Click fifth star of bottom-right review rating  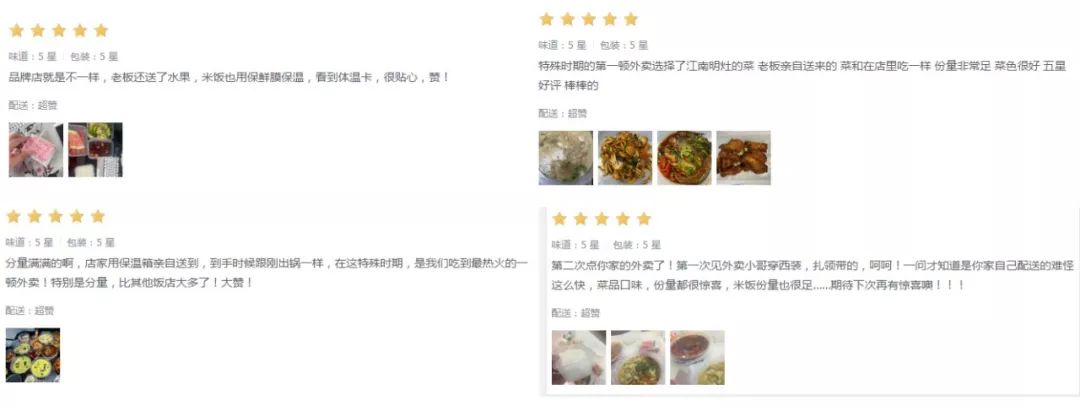coord(644,219)
